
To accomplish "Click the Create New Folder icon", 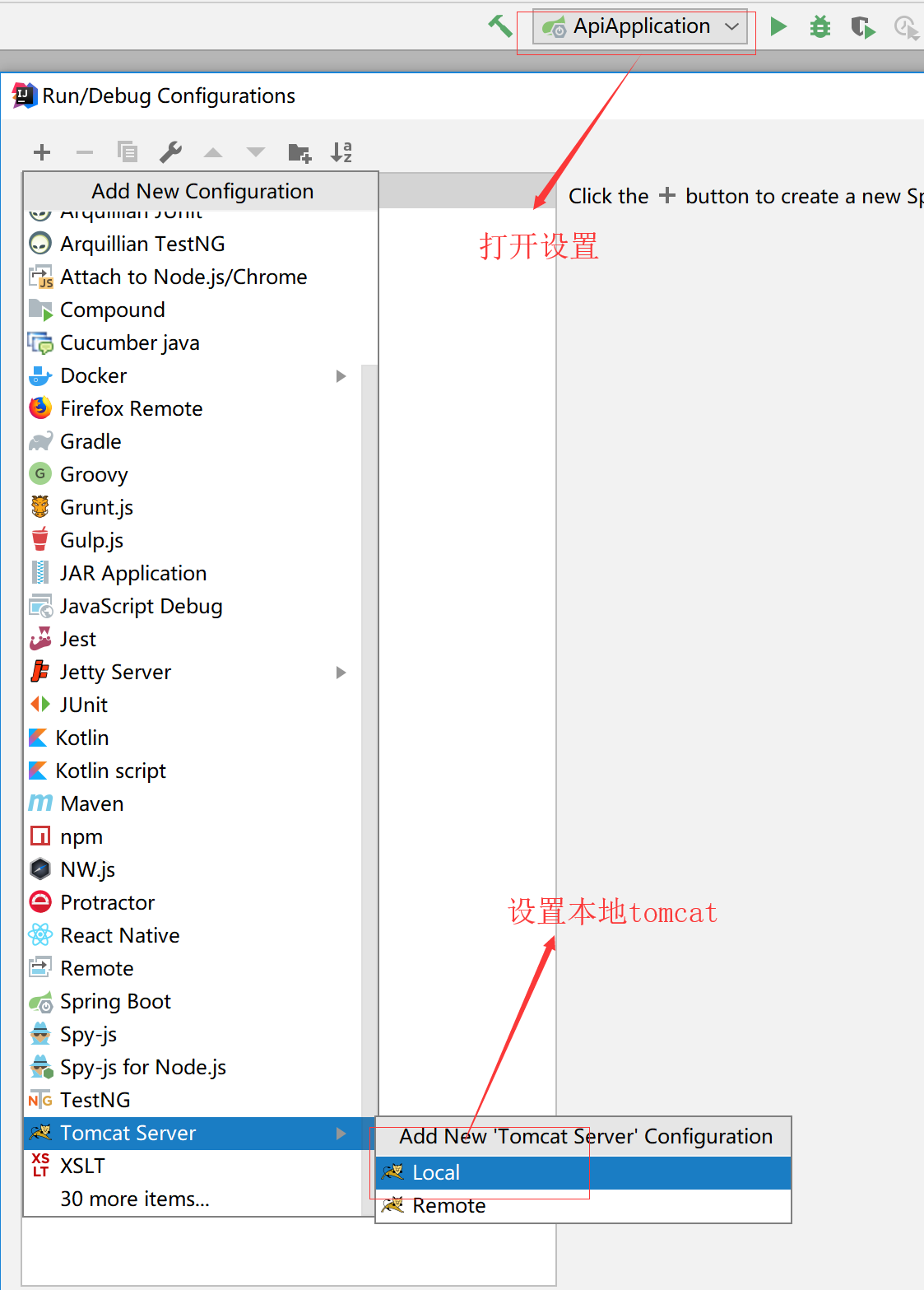I will pyautogui.click(x=299, y=152).
